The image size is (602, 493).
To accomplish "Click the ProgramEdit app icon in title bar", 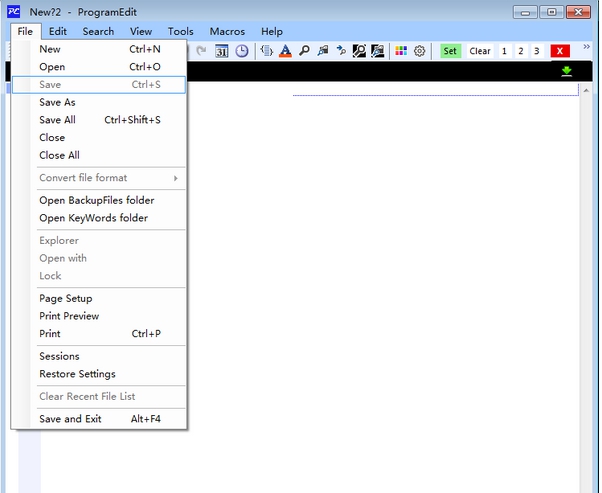I will (14, 12).
